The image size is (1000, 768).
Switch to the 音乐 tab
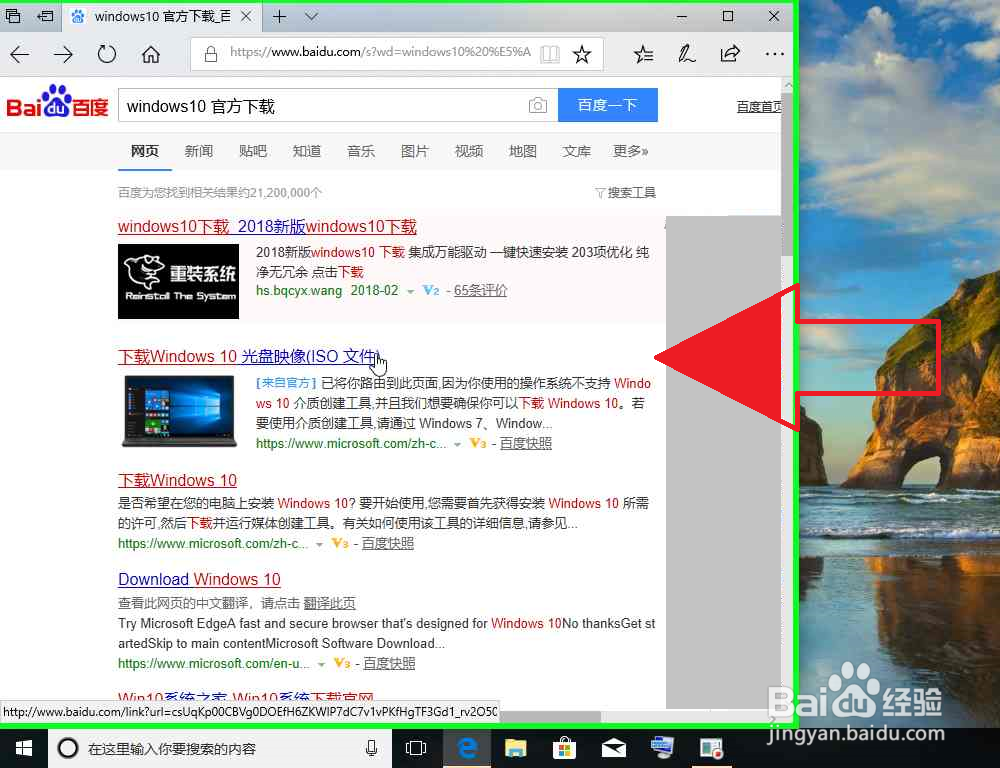point(361,151)
